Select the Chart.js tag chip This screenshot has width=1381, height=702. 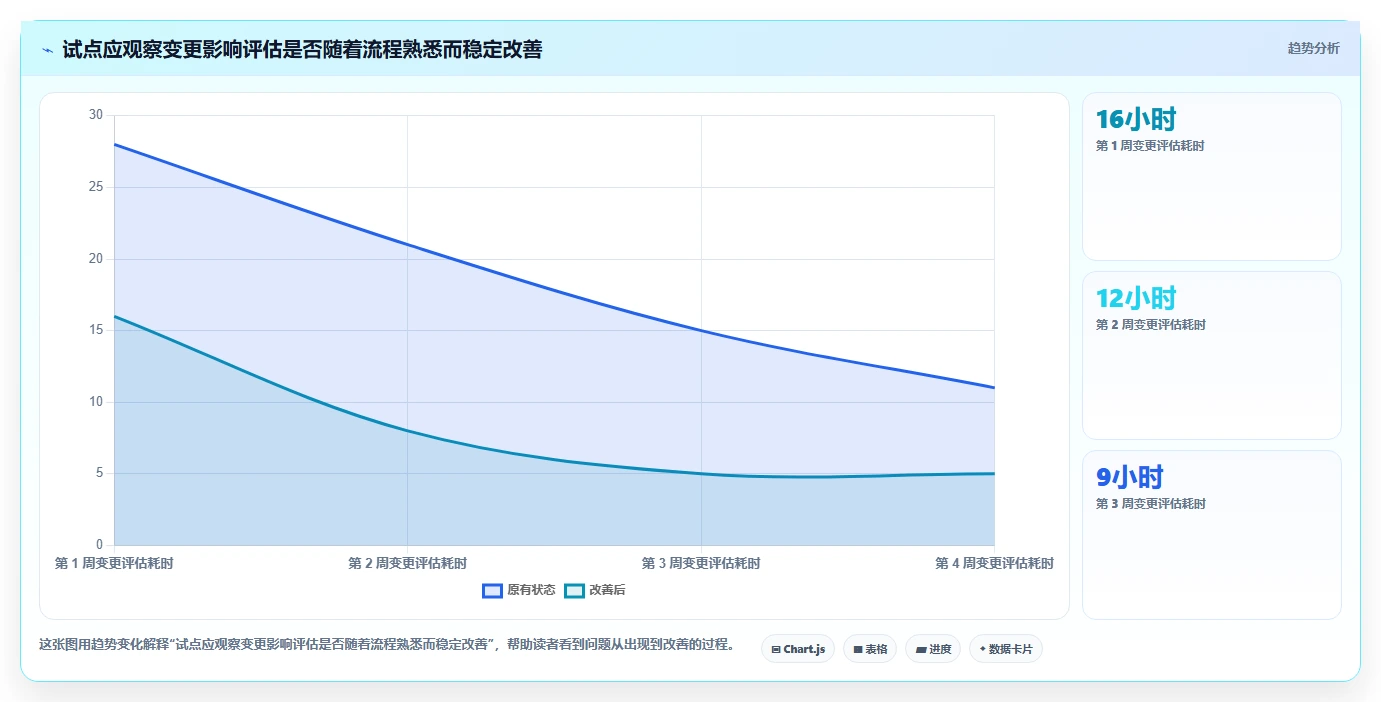pos(798,649)
